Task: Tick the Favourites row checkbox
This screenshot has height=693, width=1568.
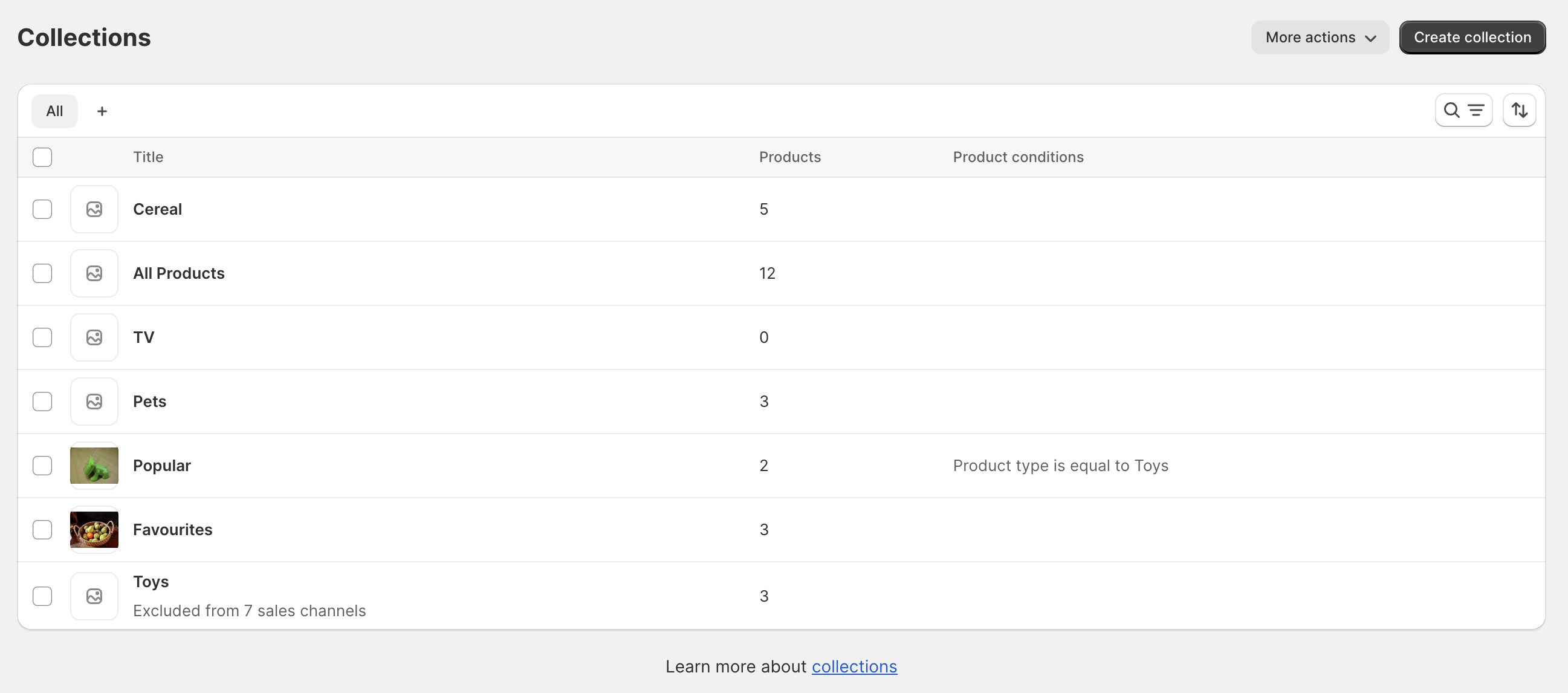Action: tap(42, 529)
